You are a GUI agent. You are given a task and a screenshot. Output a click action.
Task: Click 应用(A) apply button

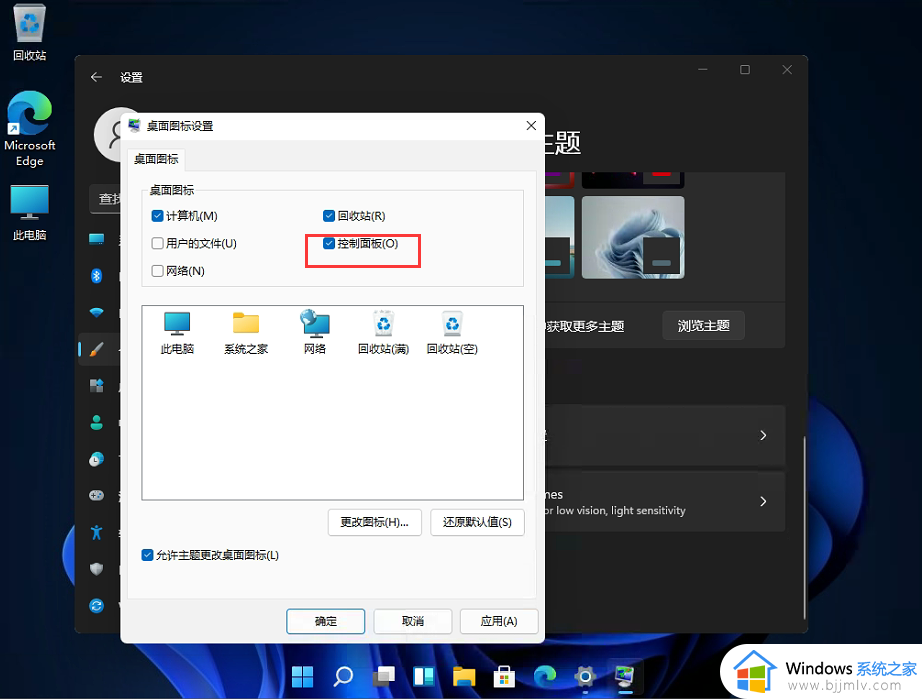coord(499,621)
